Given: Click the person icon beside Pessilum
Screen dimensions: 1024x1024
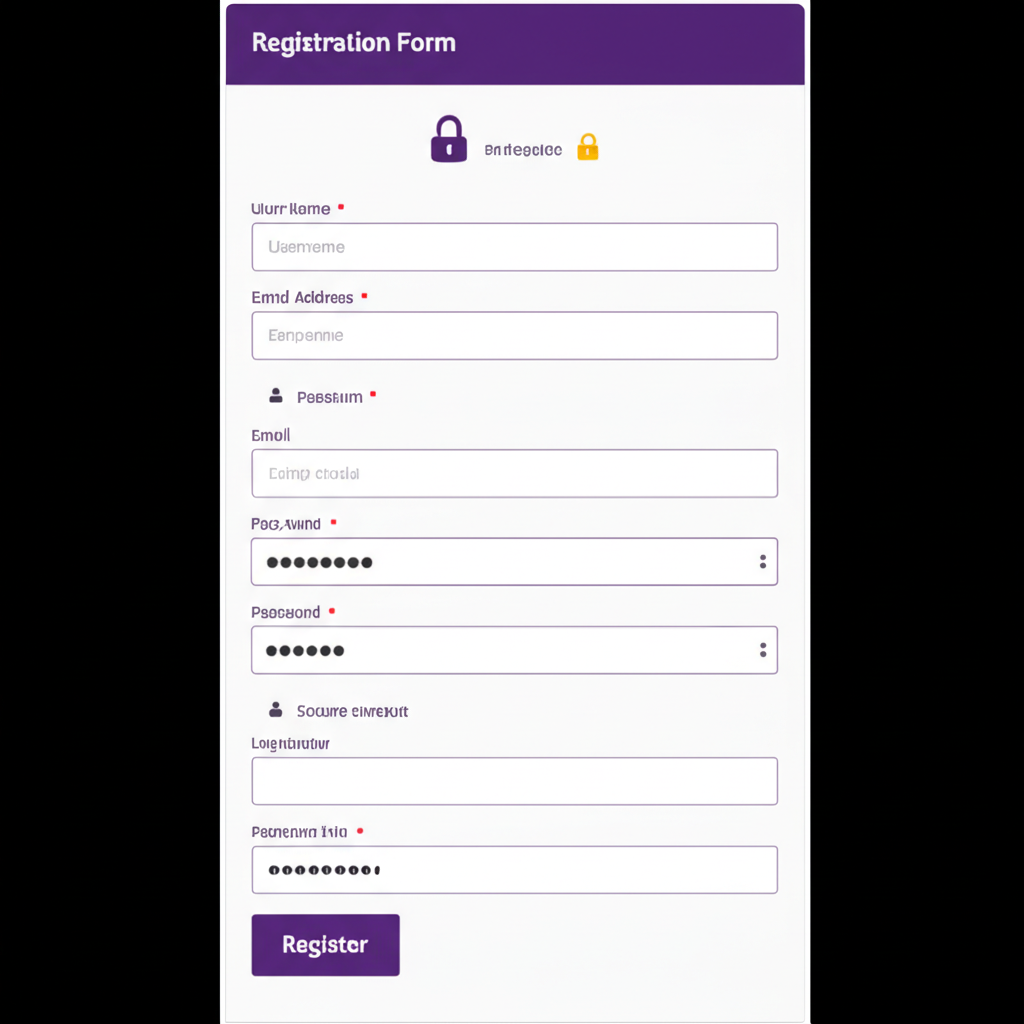Looking at the screenshot, I should coord(276,396).
